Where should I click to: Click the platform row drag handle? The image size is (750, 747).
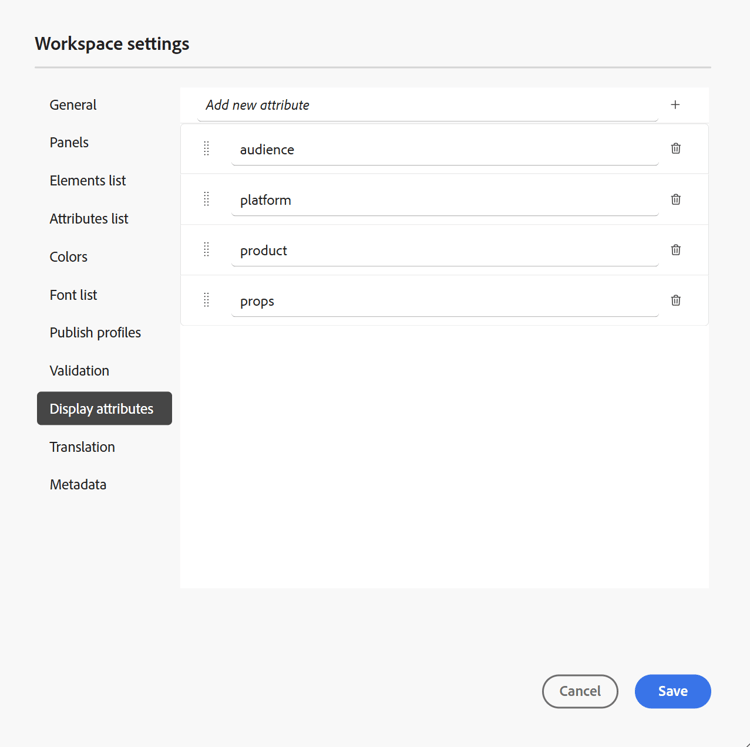(x=207, y=199)
